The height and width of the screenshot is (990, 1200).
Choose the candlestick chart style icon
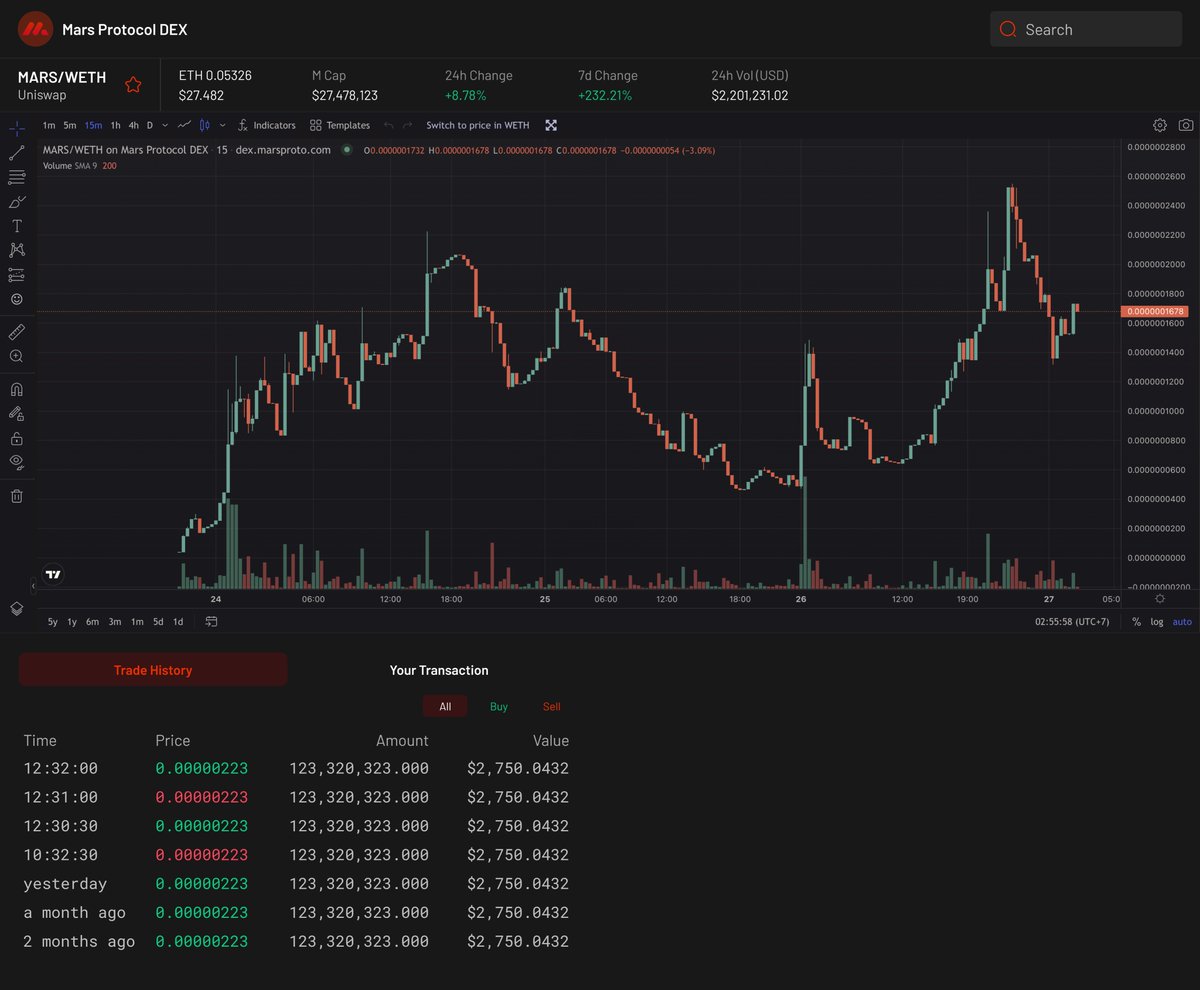pyautogui.click(x=205, y=125)
